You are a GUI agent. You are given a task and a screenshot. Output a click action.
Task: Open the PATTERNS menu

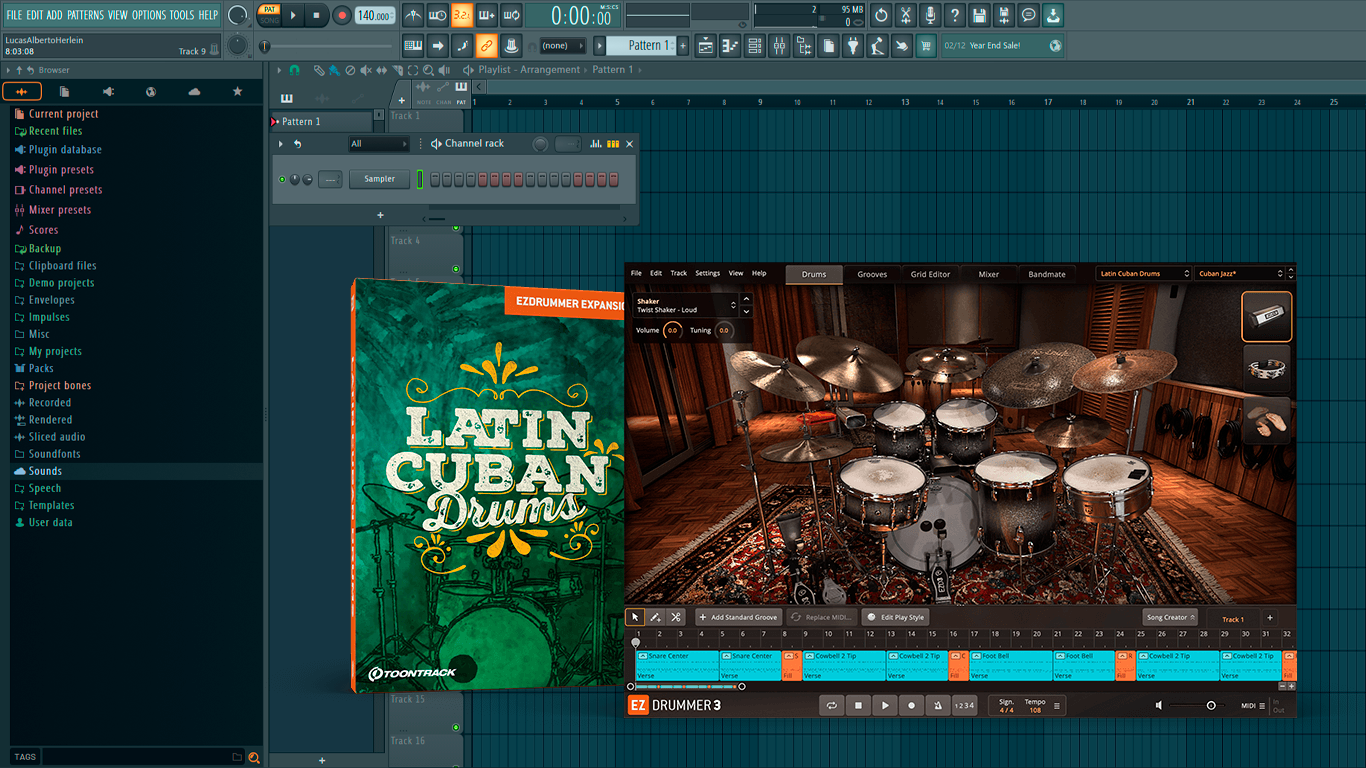(84, 15)
